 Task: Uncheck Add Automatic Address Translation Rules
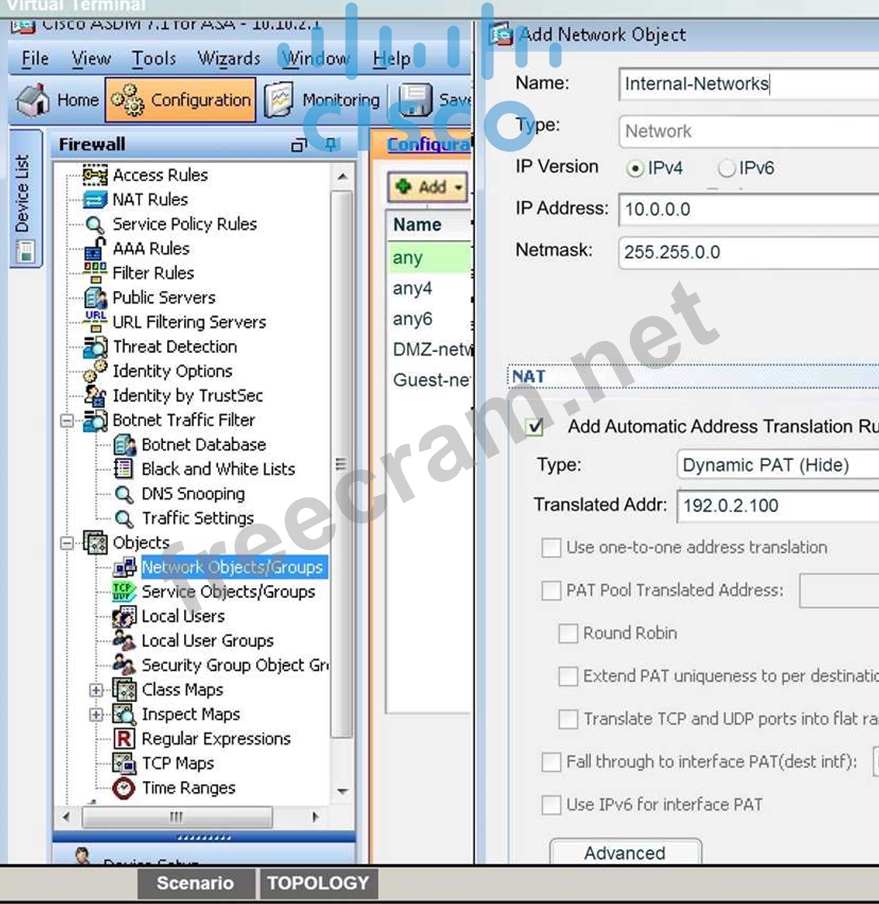[x=536, y=427]
